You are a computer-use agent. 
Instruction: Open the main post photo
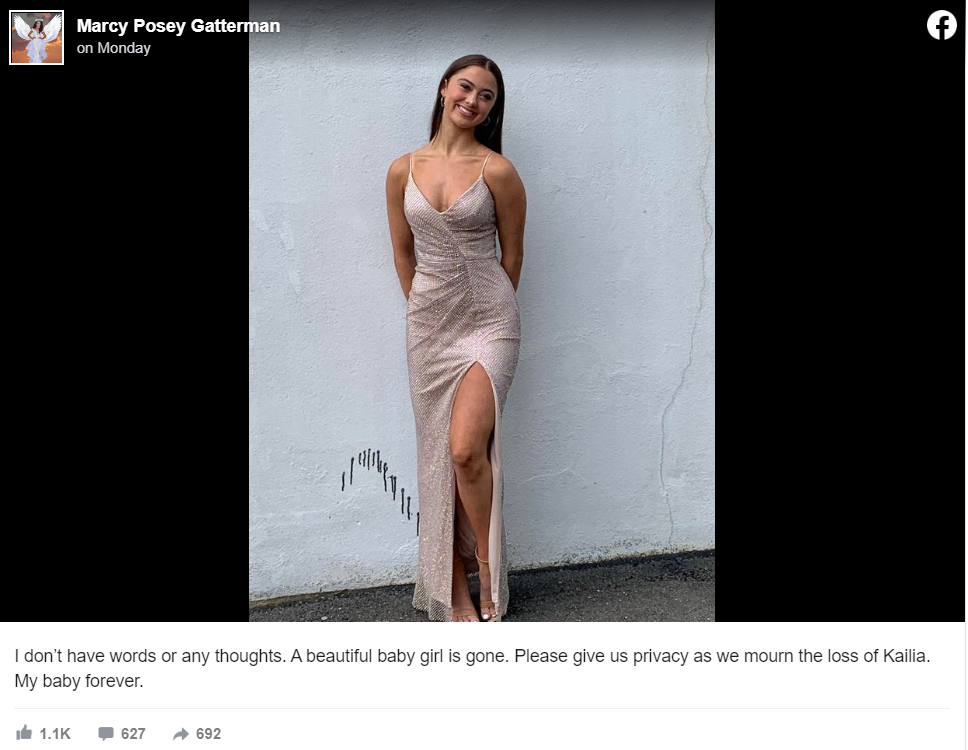[482, 310]
